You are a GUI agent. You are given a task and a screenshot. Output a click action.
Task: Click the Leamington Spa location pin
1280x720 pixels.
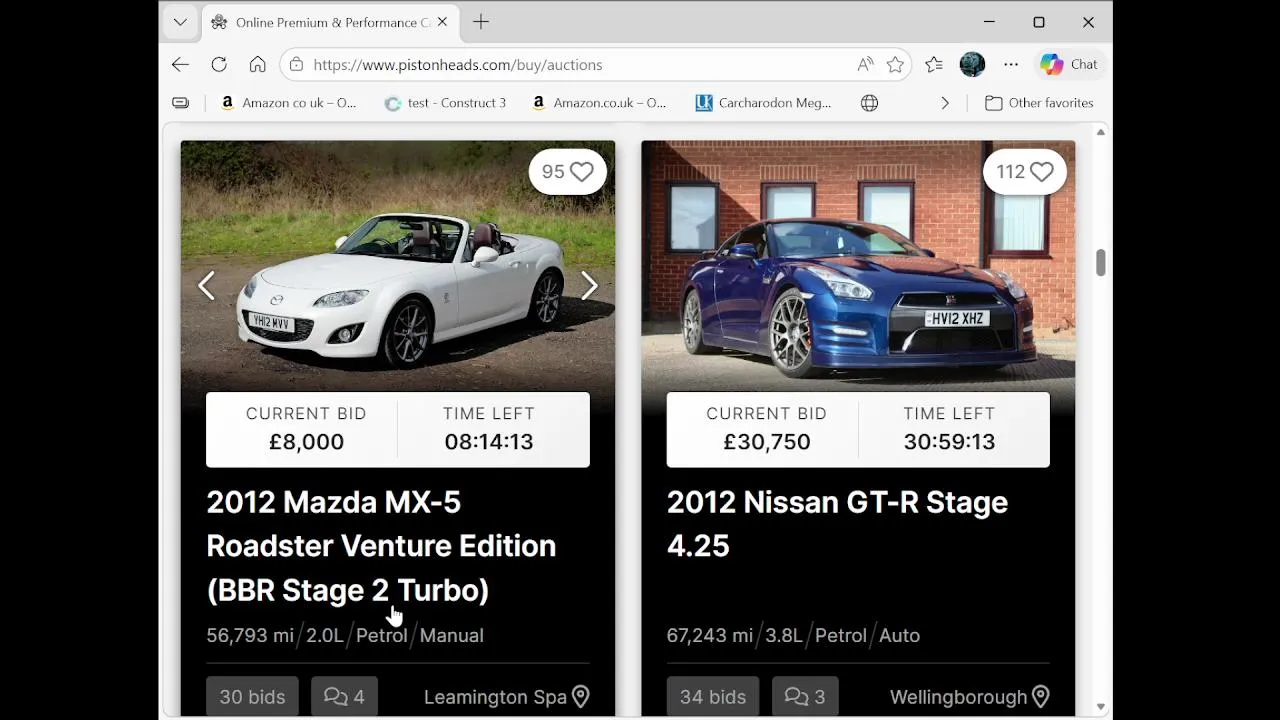click(x=580, y=697)
